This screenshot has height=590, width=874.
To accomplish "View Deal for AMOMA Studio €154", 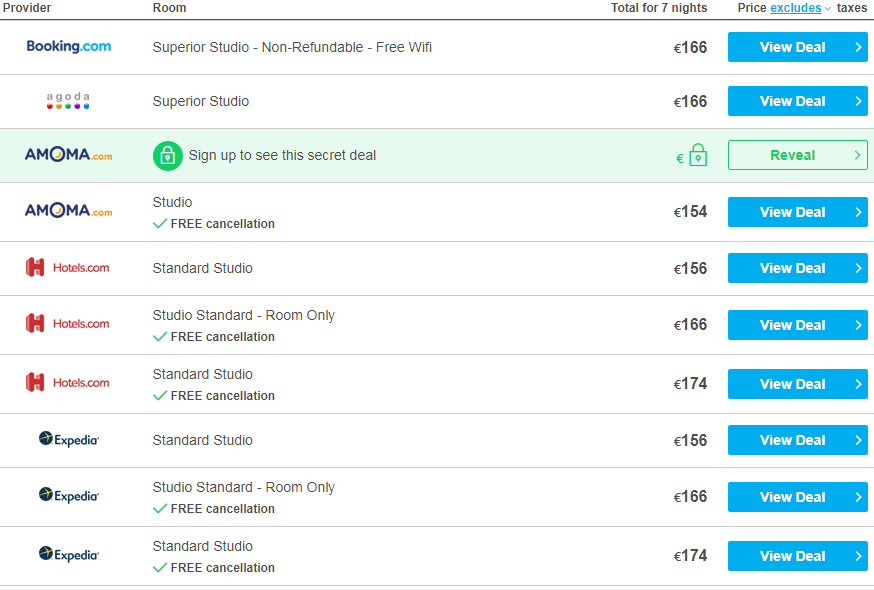I will pyautogui.click(x=798, y=212).
